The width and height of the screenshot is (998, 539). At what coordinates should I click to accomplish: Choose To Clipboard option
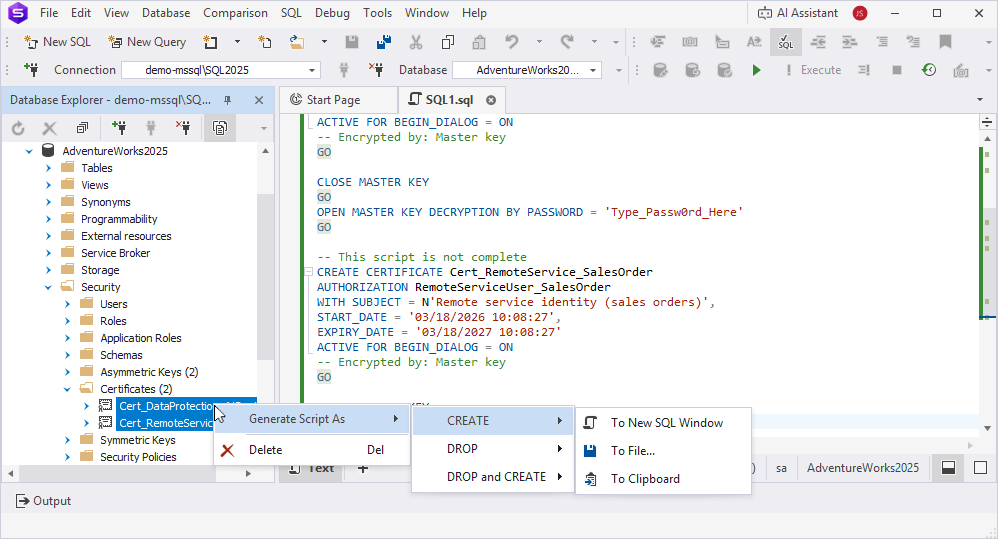coord(663,479)
